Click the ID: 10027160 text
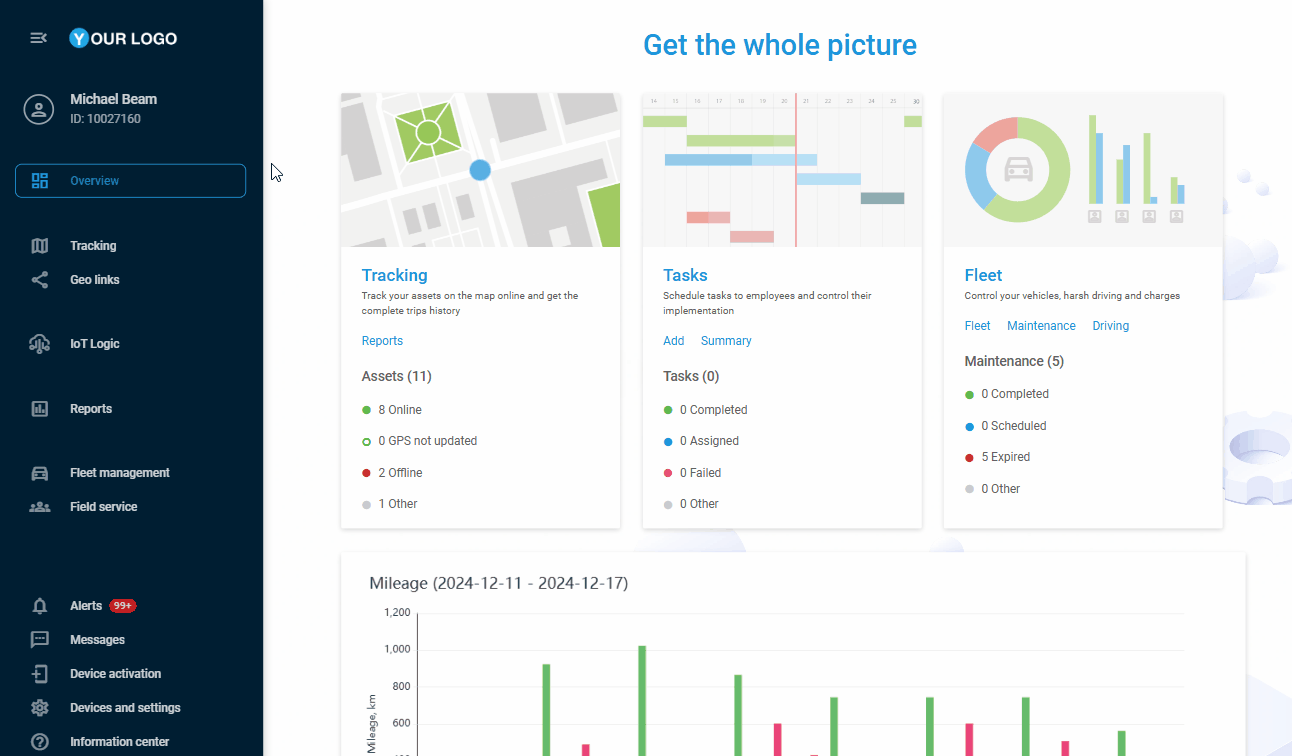Viewport: 1292px width, 756px height. (x=105, y=119)
